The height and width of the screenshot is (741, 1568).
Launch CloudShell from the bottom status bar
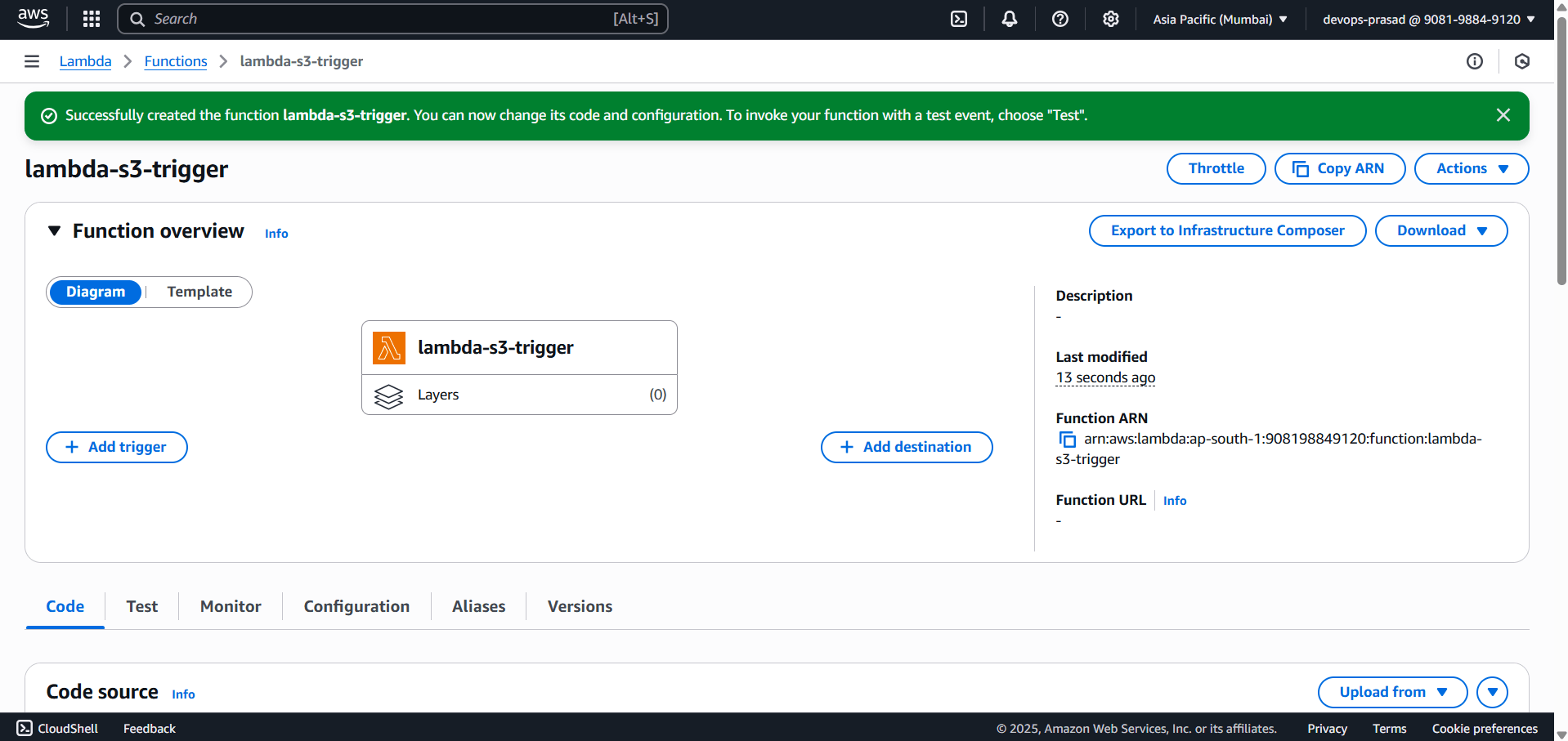[x=57, y=728]
